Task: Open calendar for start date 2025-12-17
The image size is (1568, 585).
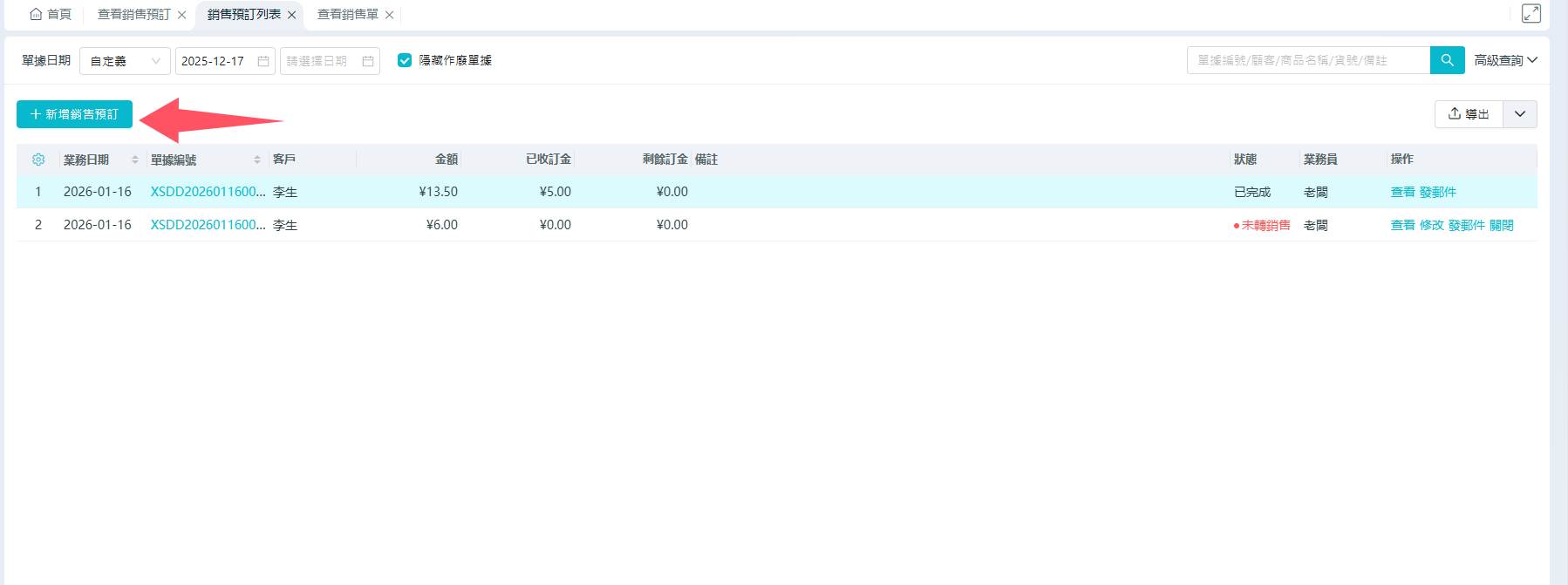Action: click(x=262, y=61)
